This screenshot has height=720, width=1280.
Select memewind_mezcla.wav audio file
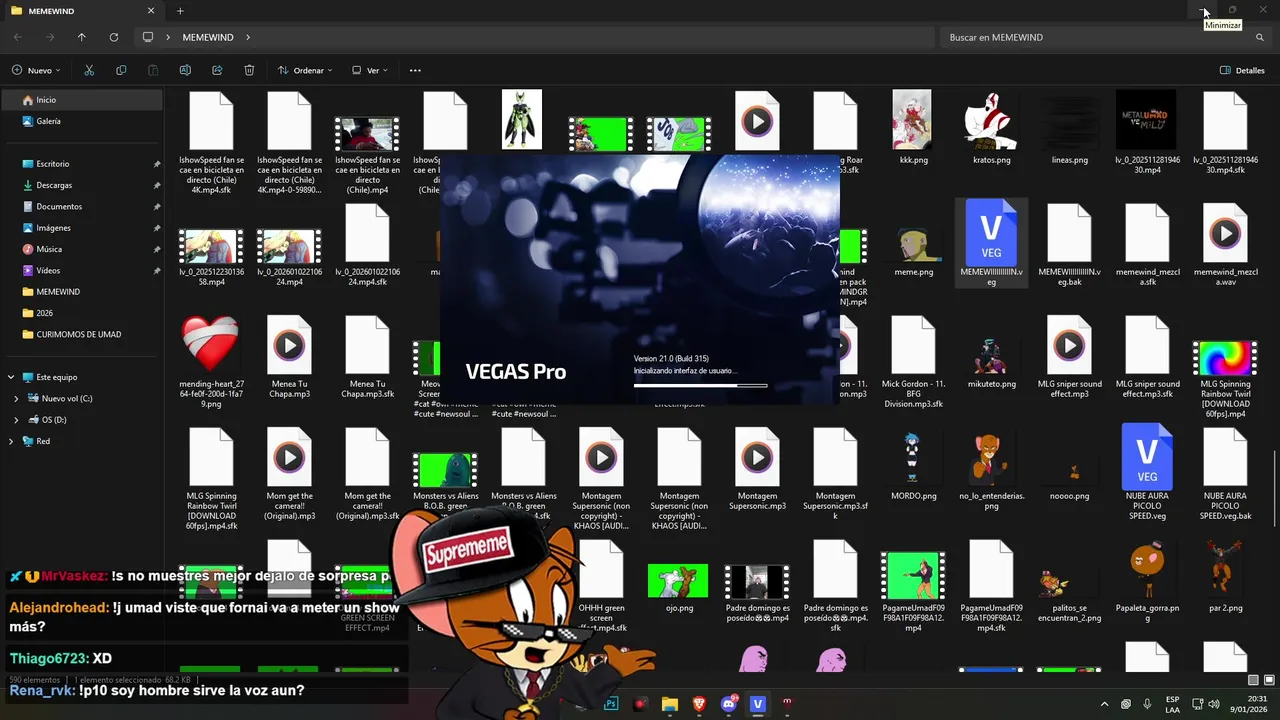tap(1225, 246)
